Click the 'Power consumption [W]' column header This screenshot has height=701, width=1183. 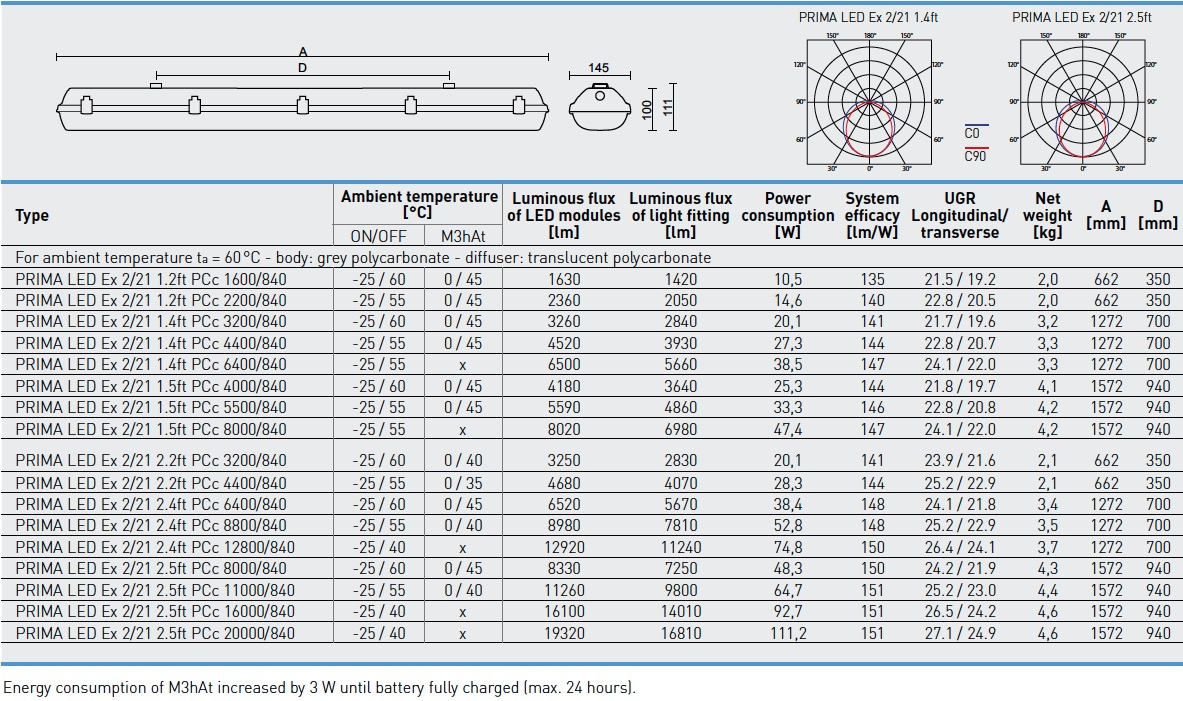pyautogui.click(x=788, y=215)
